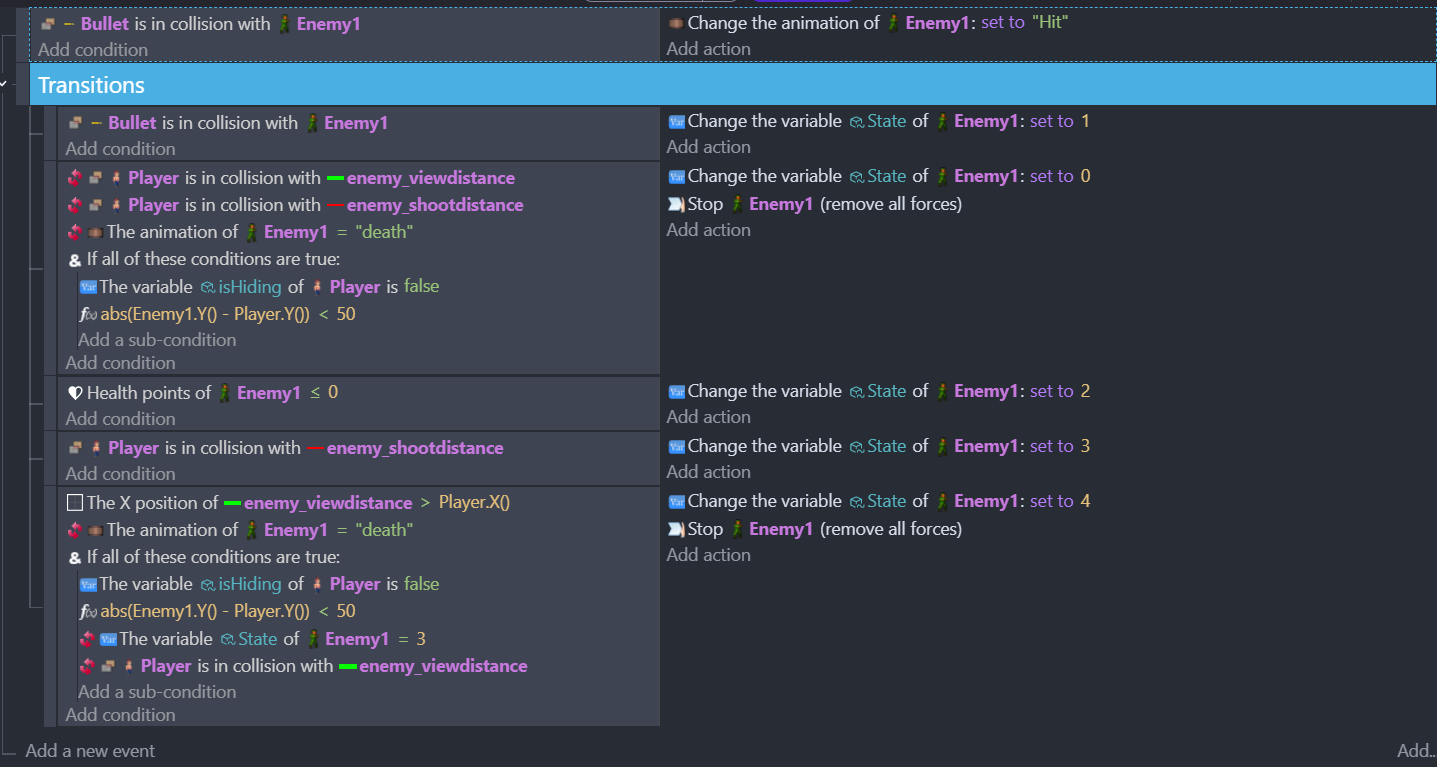Click 'Add condition' under Health points condition
The height and width of the screenshot is (767, 1437).
coord(120,419)
